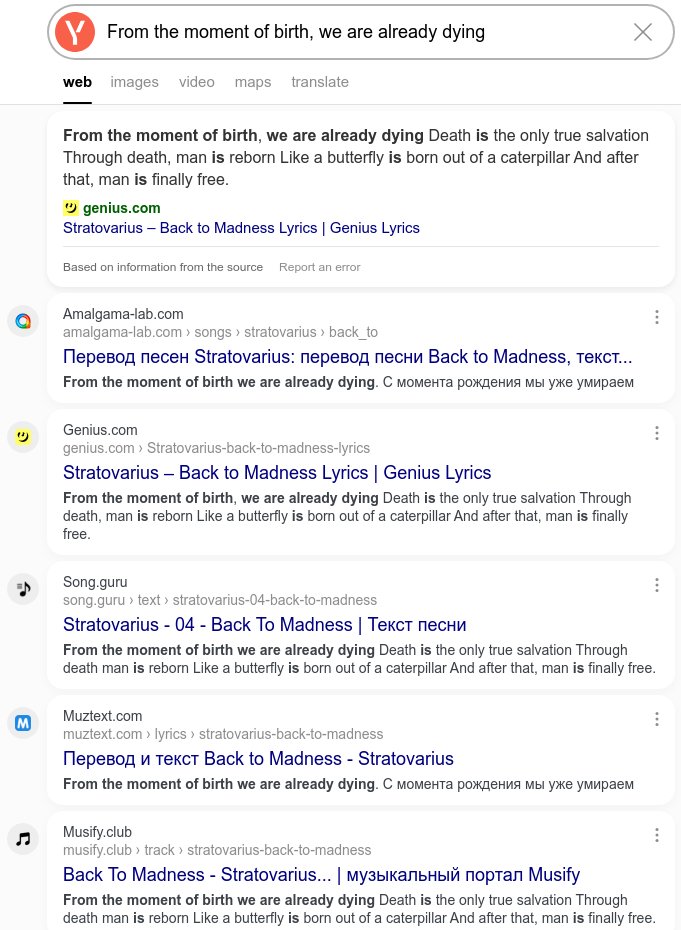Open options menu for Muztext.com result
Viewport: 681px width, 930px height.
pos(657,719)
